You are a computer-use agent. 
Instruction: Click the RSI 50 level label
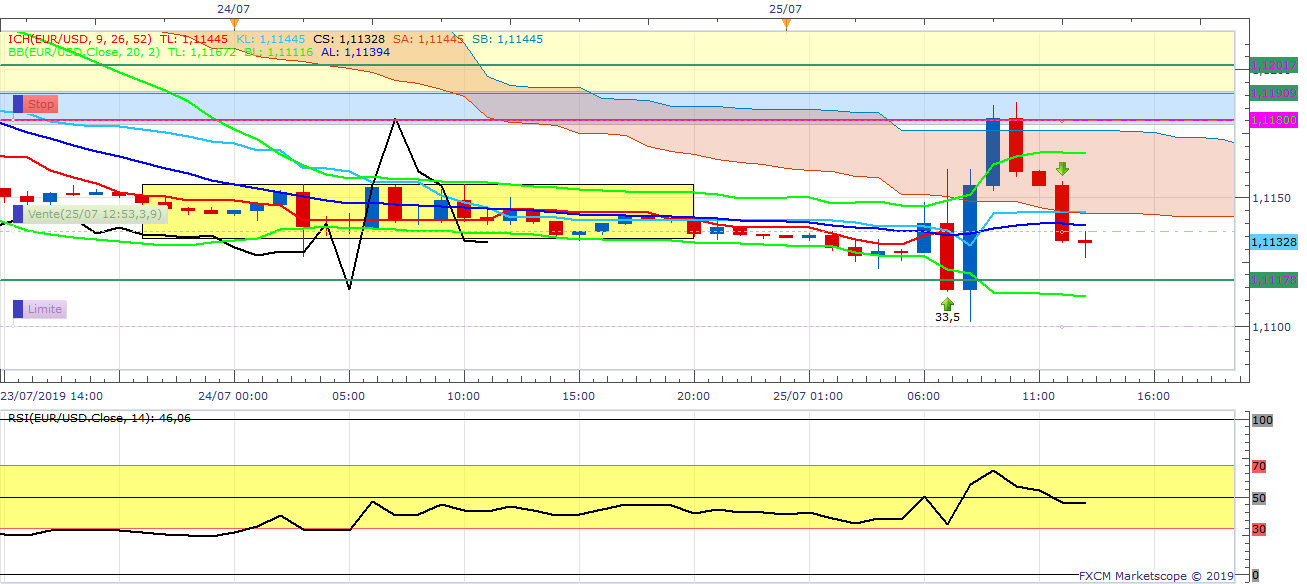tap(1259, 498)
